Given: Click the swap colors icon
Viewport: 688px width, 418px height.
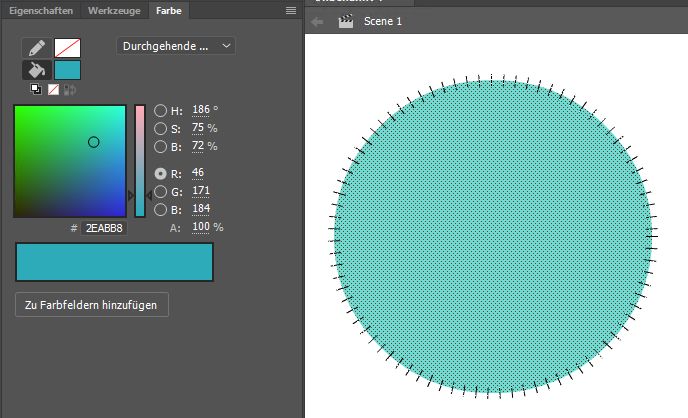Looking at the screenshot, I should (x=70, y=90).
